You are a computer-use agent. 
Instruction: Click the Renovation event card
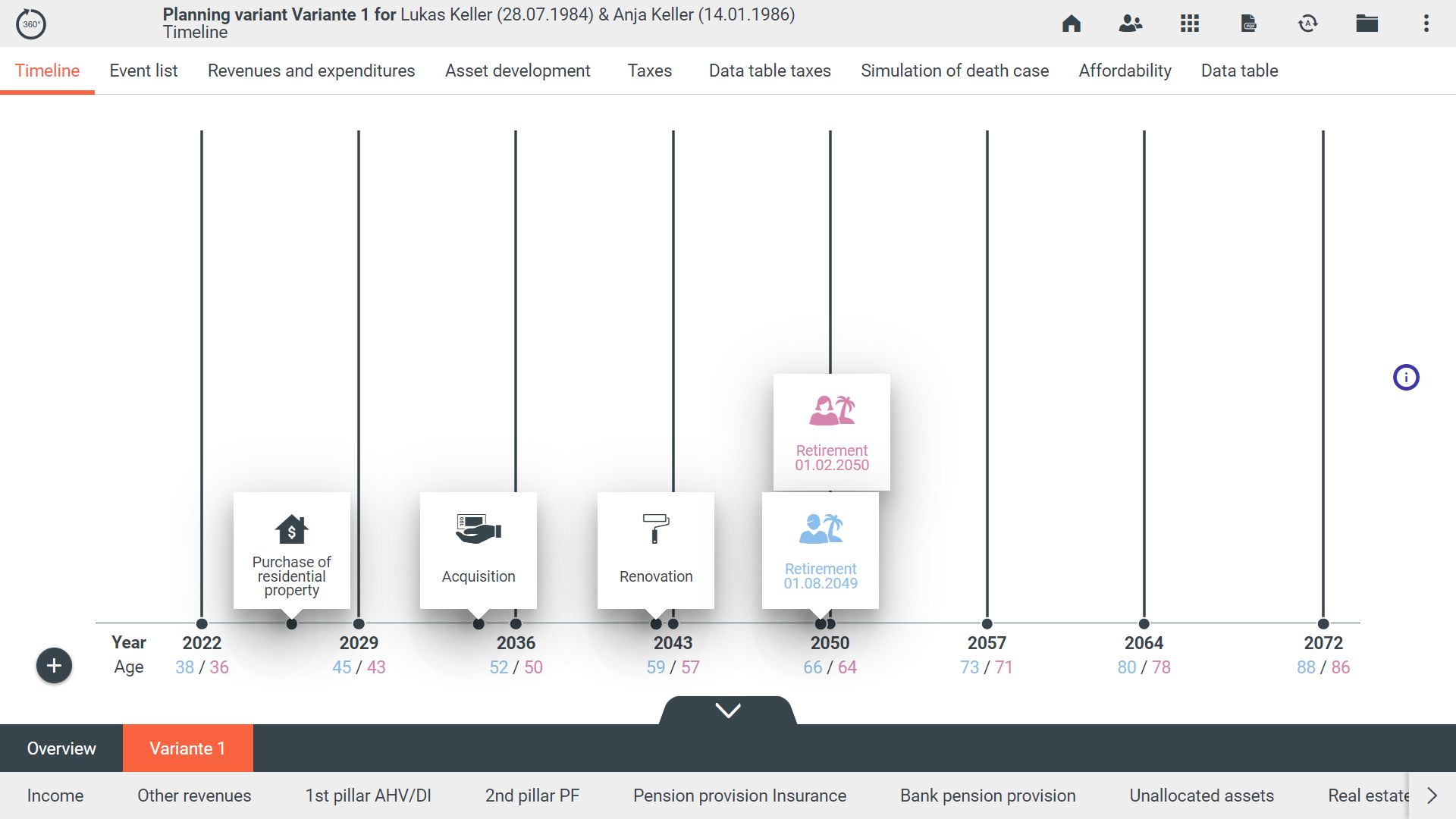[656, 551]
